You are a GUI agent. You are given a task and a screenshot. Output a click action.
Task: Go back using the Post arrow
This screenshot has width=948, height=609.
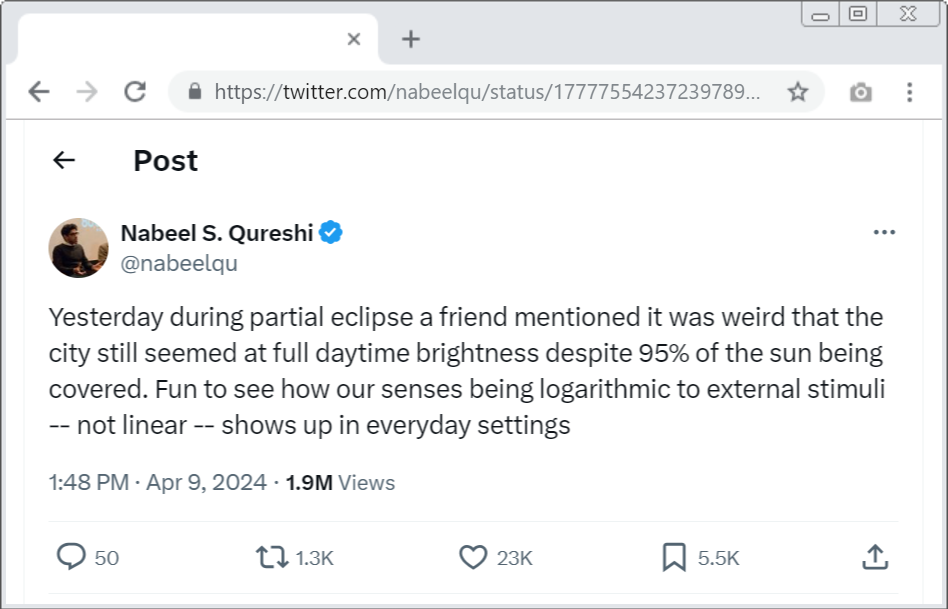(x=64, y=160)
